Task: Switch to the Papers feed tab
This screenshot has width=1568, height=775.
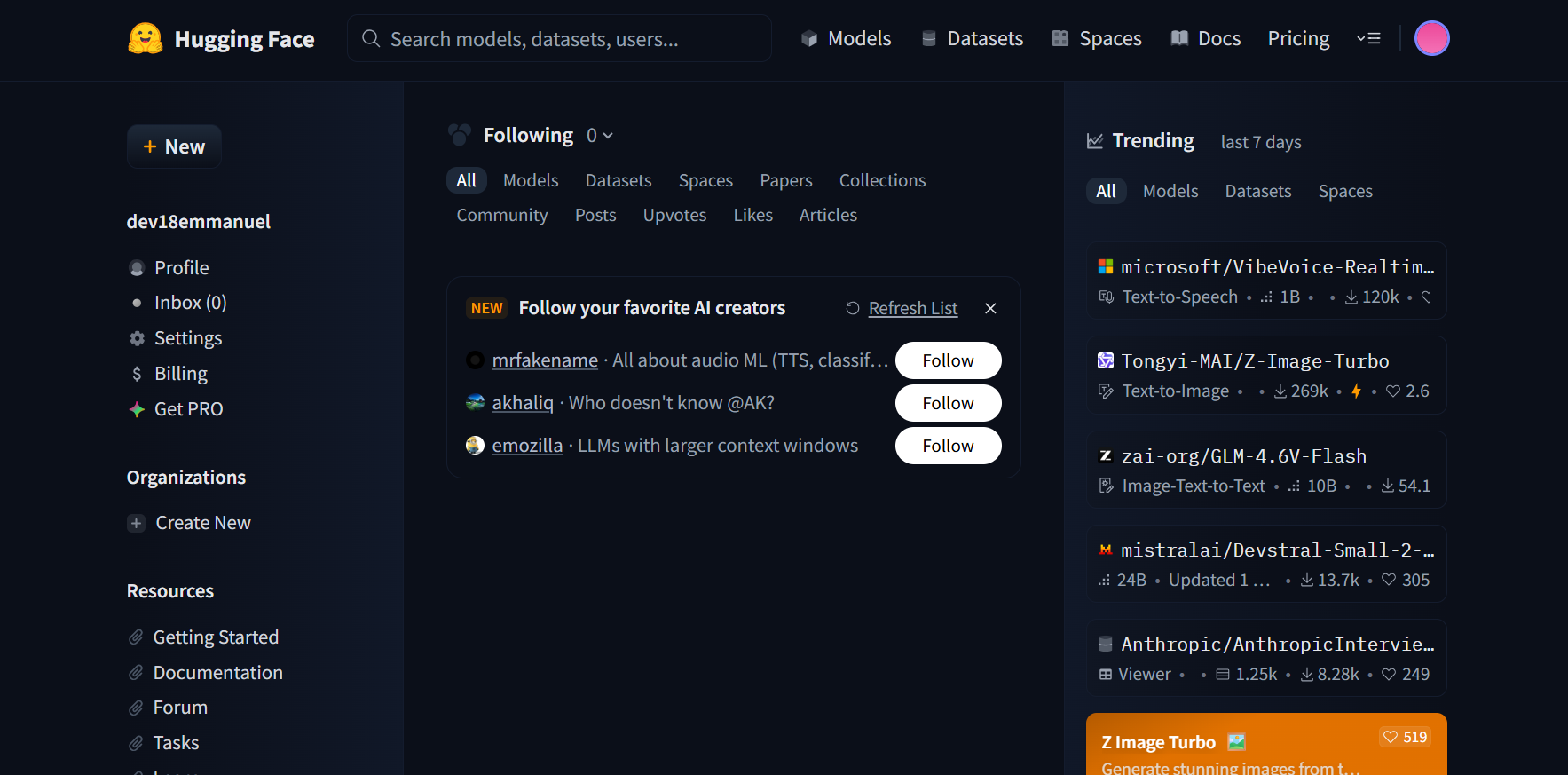Action: click(x=785, y=180)
